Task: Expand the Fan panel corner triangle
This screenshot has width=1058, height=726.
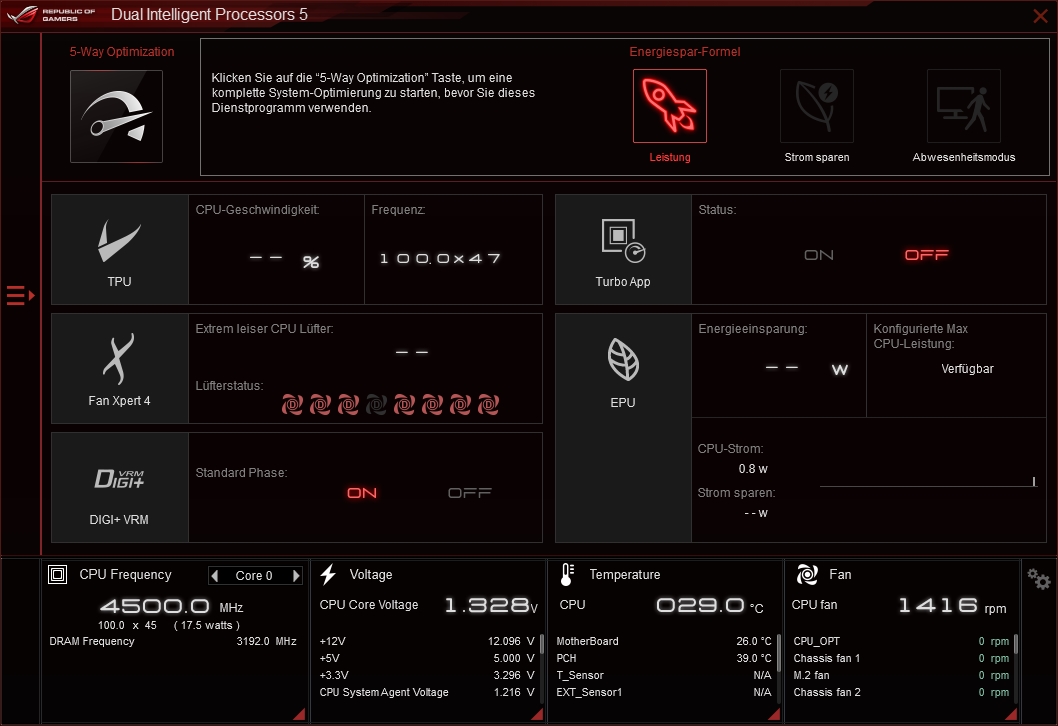Action: pos(1011,715)
